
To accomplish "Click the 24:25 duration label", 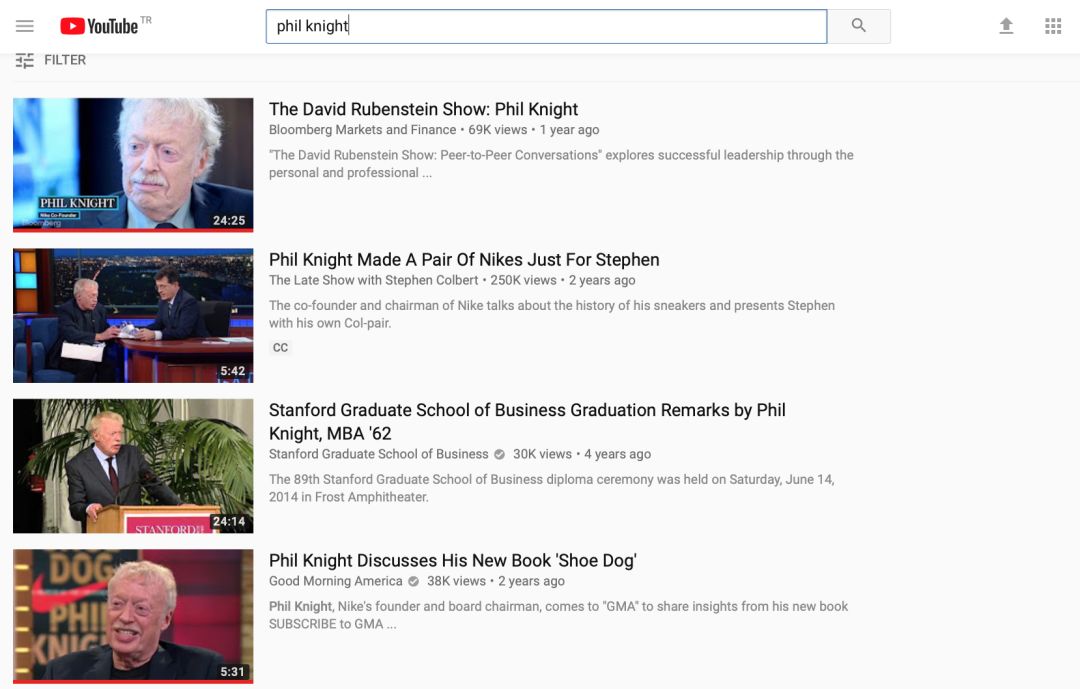I will pos(229,220).
